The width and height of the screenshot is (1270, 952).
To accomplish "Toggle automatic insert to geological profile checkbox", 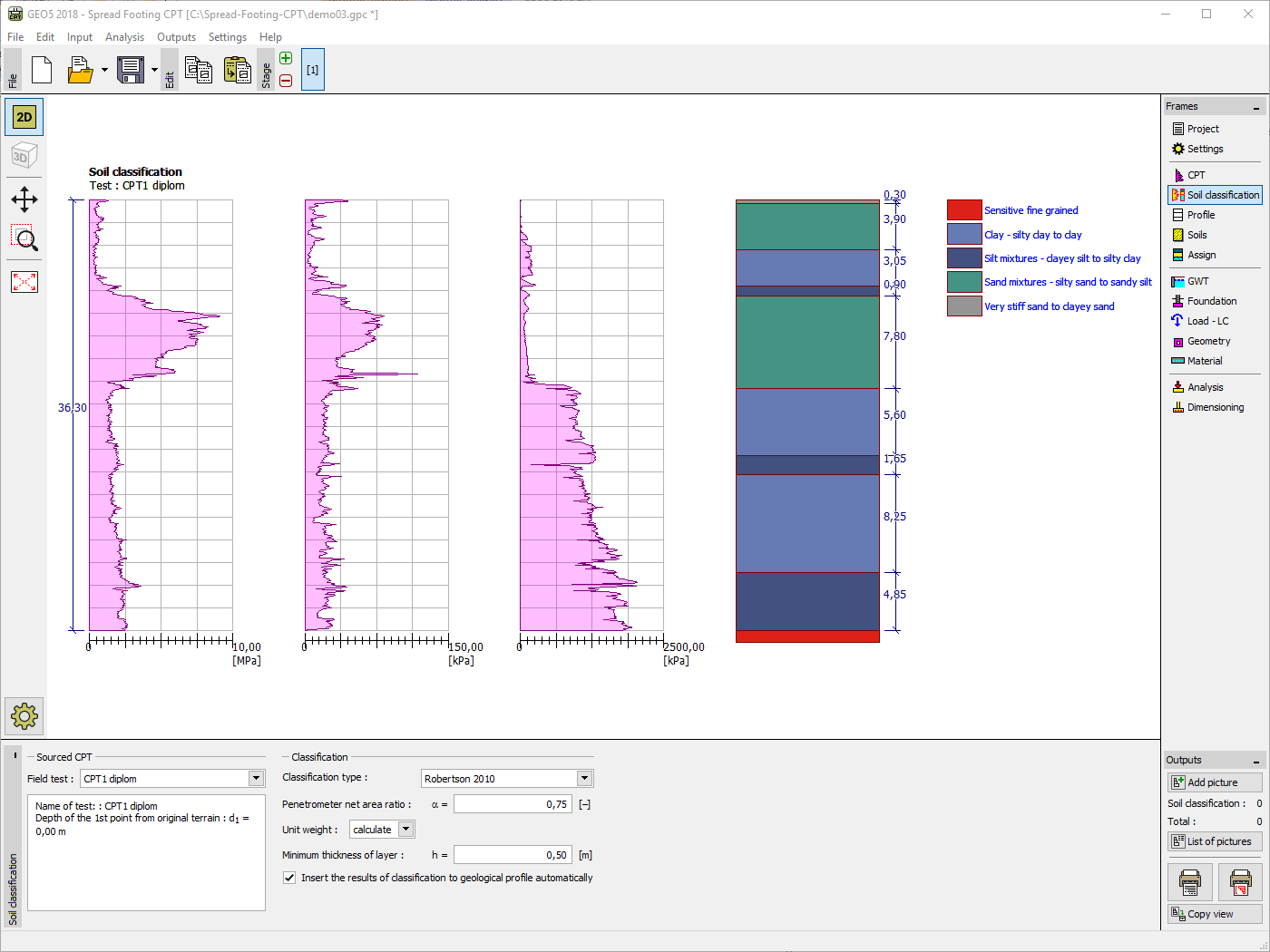I will [289, 878].
